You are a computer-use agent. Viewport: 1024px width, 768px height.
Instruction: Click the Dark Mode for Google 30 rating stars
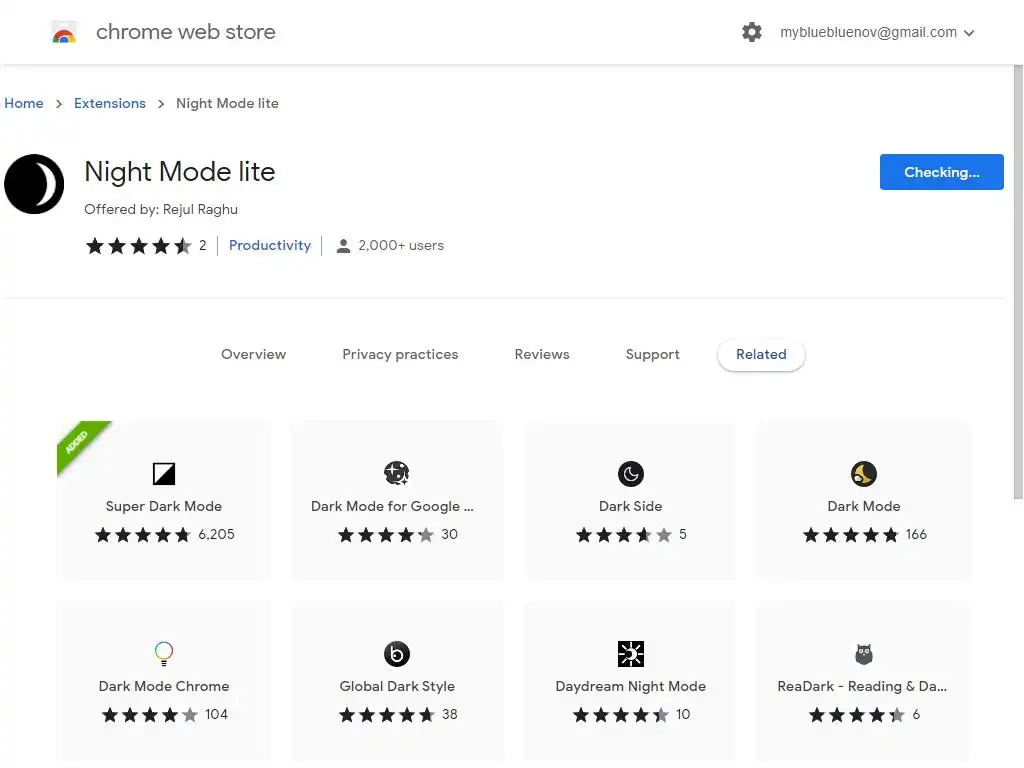click(x=386, y=535)
